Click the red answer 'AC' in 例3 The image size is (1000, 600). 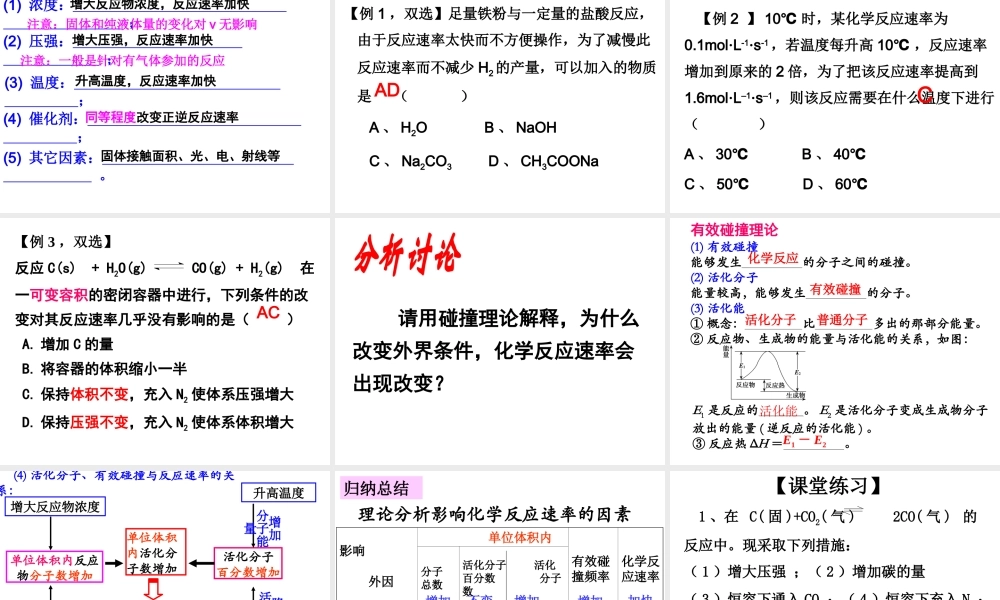(x=268, y=312)
